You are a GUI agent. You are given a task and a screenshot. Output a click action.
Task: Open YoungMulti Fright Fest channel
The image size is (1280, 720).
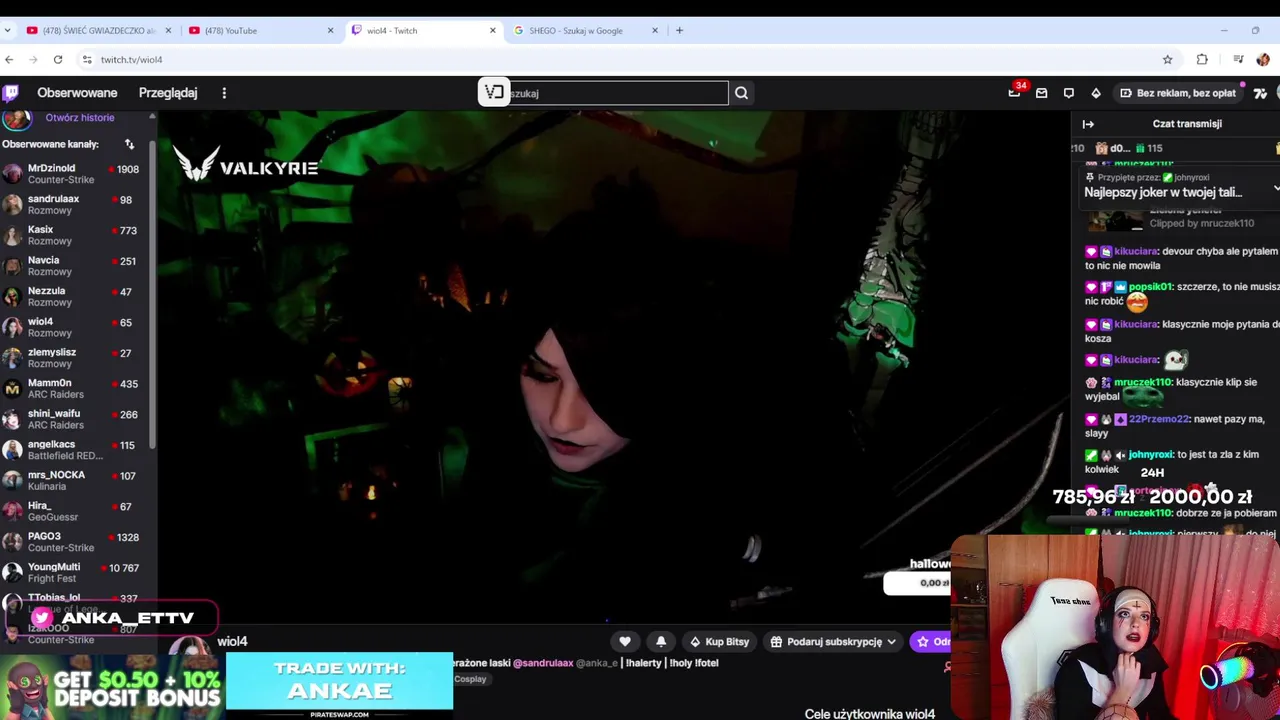coord(76,573)
